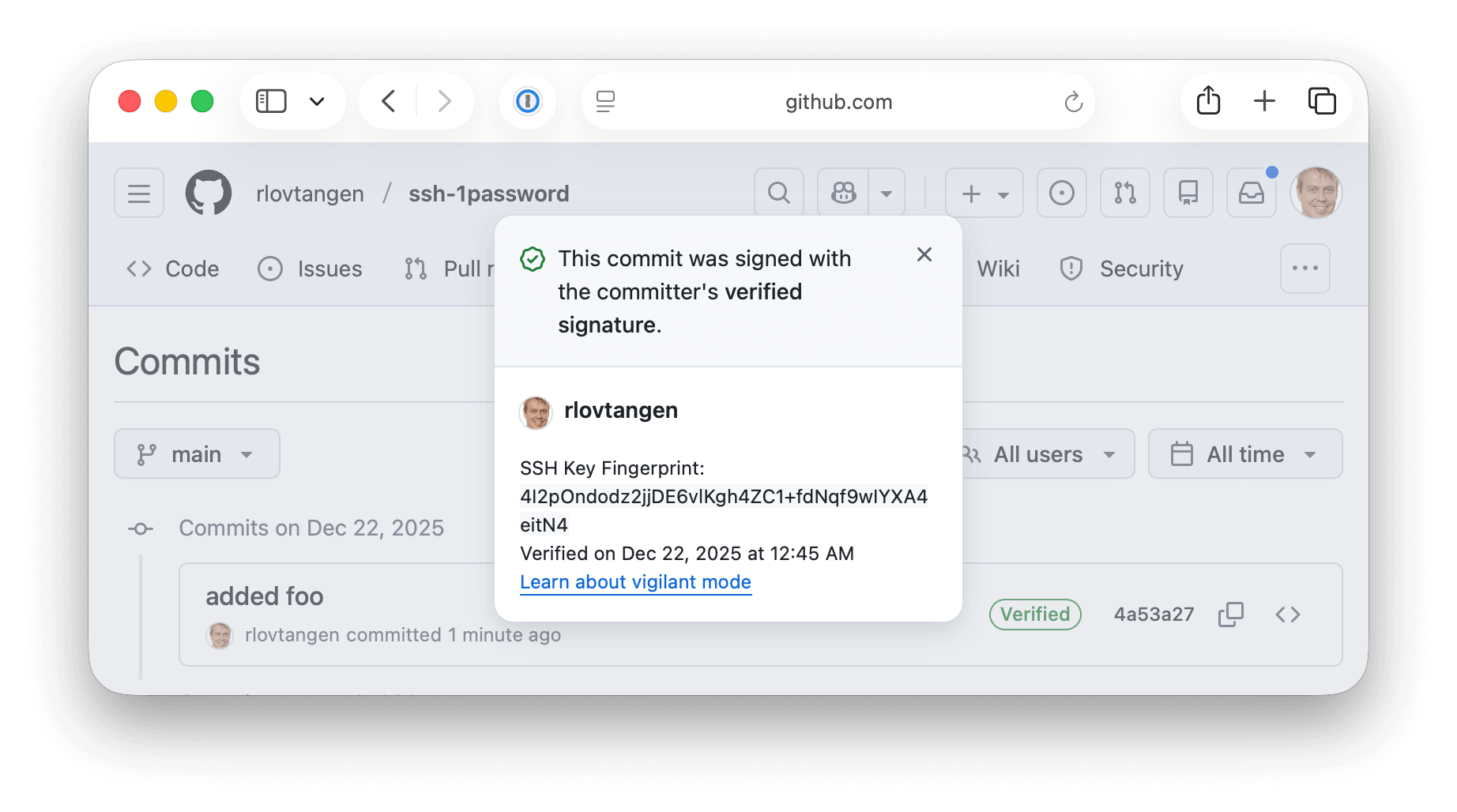
Task: Open GitHub Copilot chat icon
Action: coord(843,193)
